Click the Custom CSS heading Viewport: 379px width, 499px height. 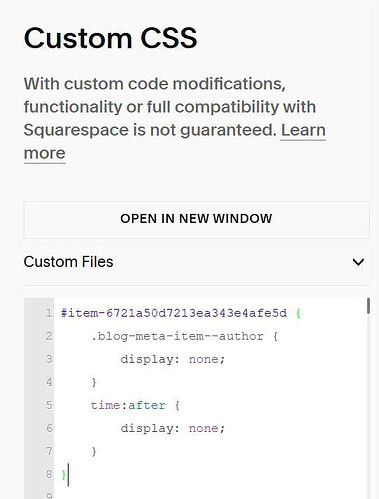(110, 38)
